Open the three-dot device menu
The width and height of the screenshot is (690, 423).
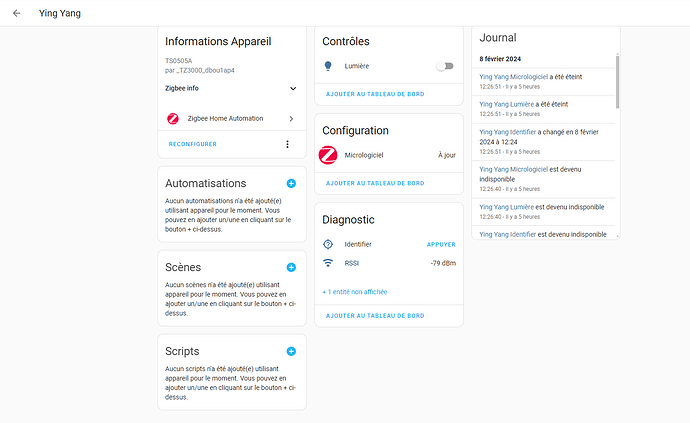[287, 144]
